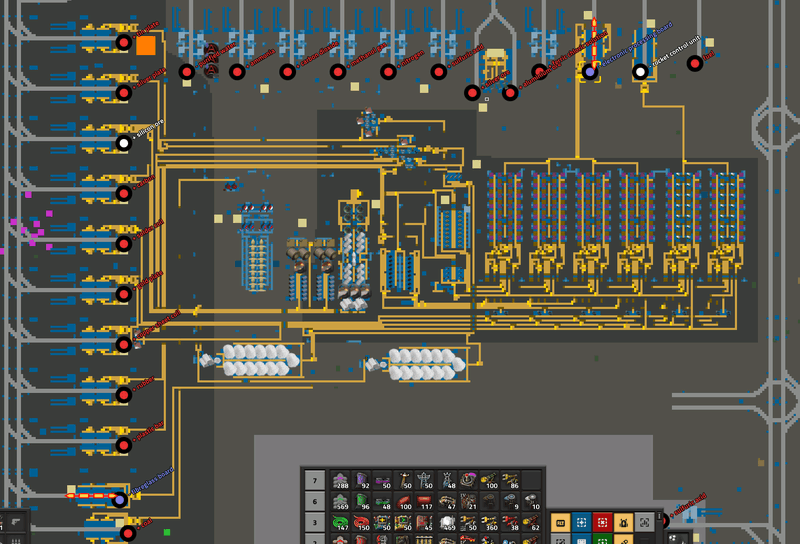Pick the purple belt stack of 288

tap(340, 480)
